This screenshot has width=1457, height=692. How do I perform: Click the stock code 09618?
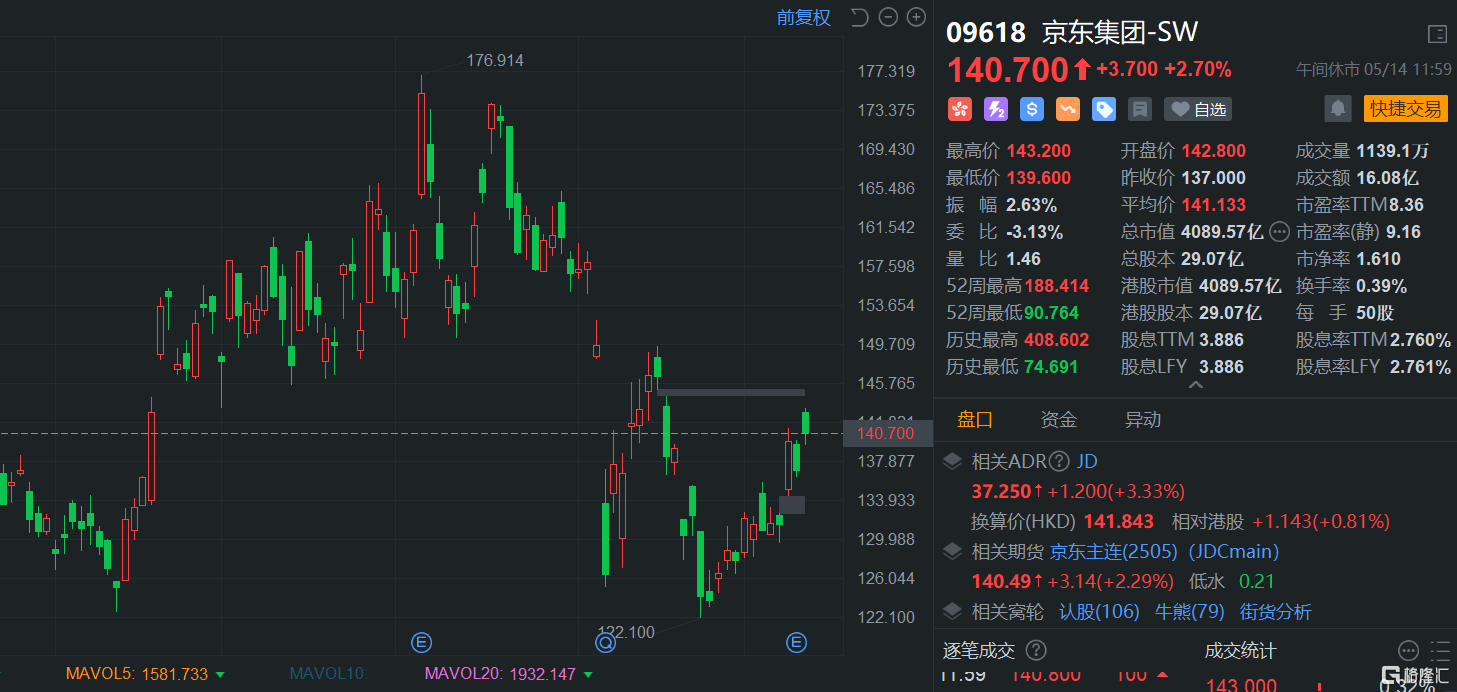point(986,33)
